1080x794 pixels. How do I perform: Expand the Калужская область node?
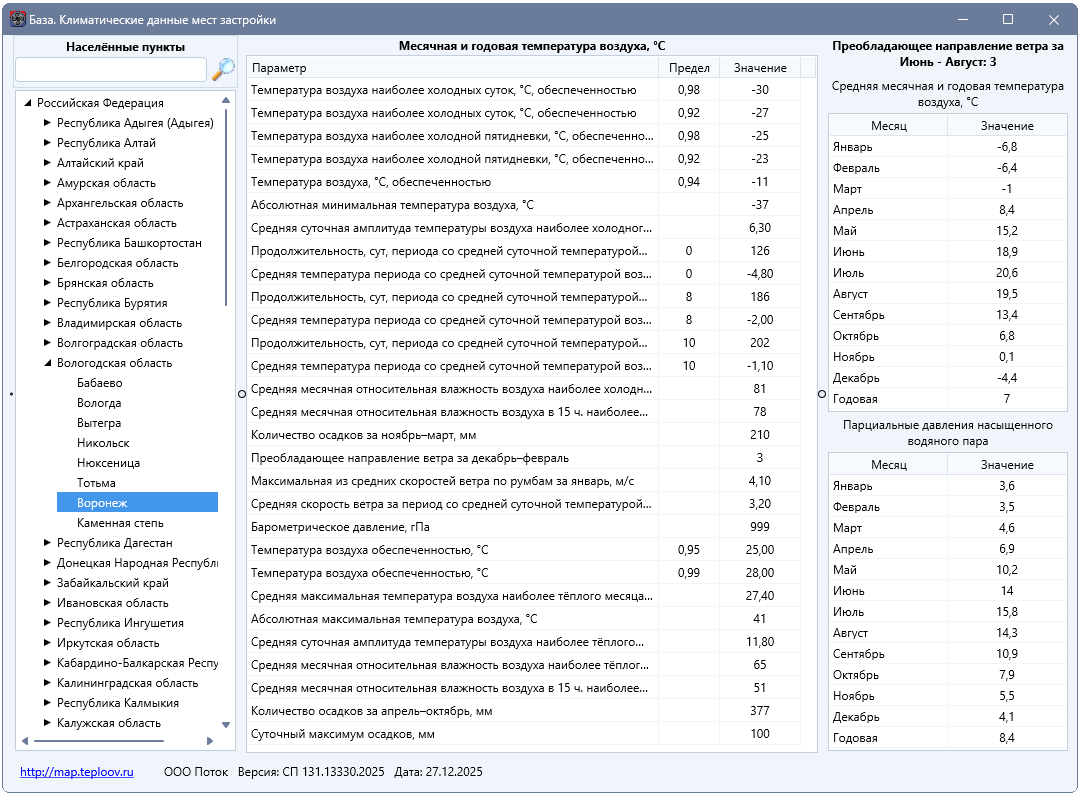tap(48, 722)
